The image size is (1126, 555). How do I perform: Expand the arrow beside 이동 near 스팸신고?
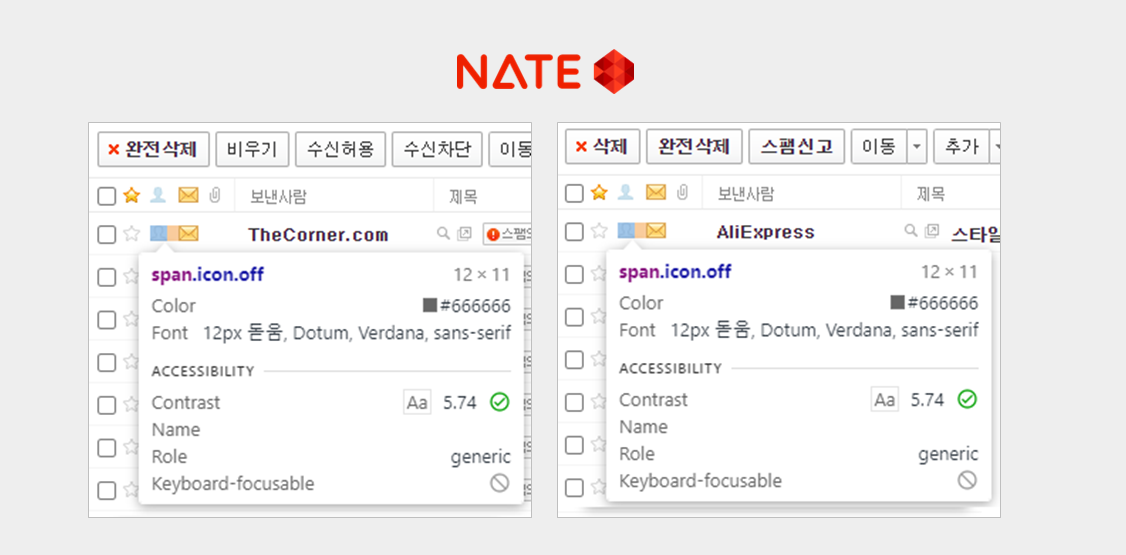[917, 146]
